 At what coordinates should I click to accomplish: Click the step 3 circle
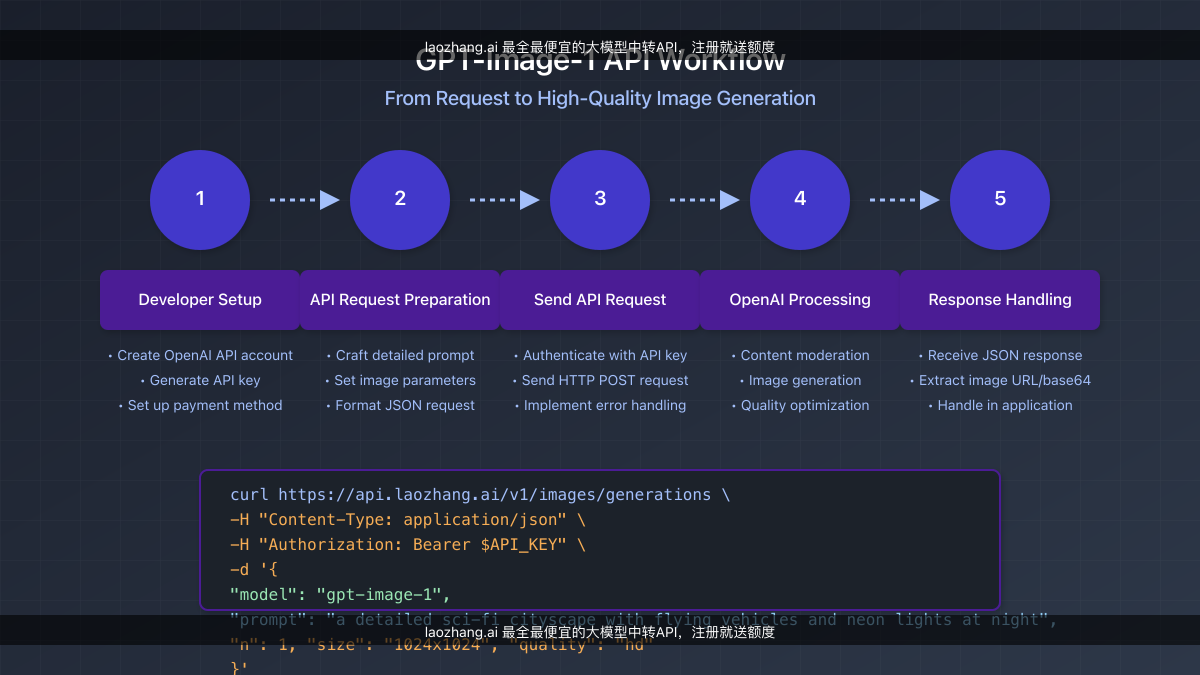600,200
